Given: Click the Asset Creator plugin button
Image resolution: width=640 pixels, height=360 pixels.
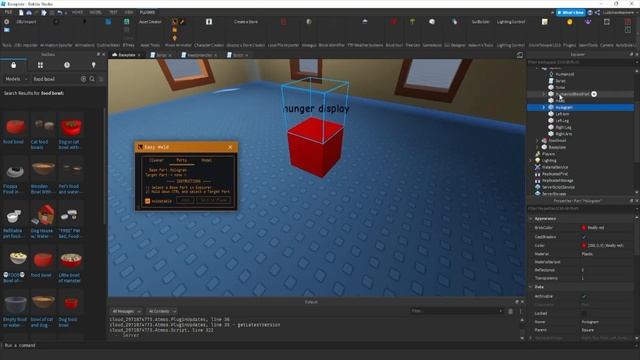Looking at the screenshot, I should 150,22.
